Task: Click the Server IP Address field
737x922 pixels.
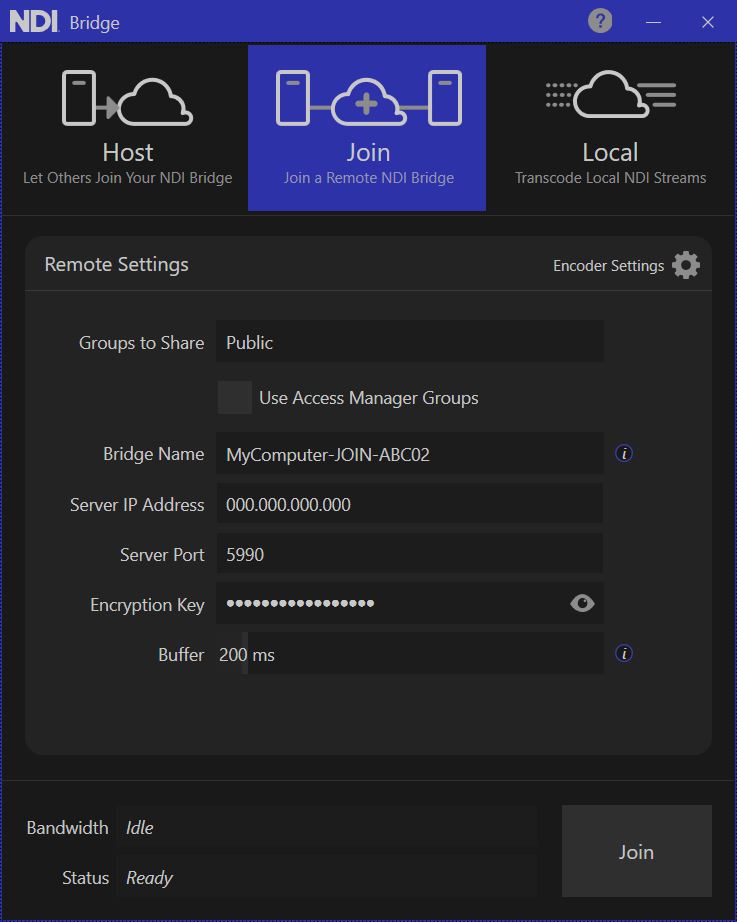Action: tap(410, 503)
